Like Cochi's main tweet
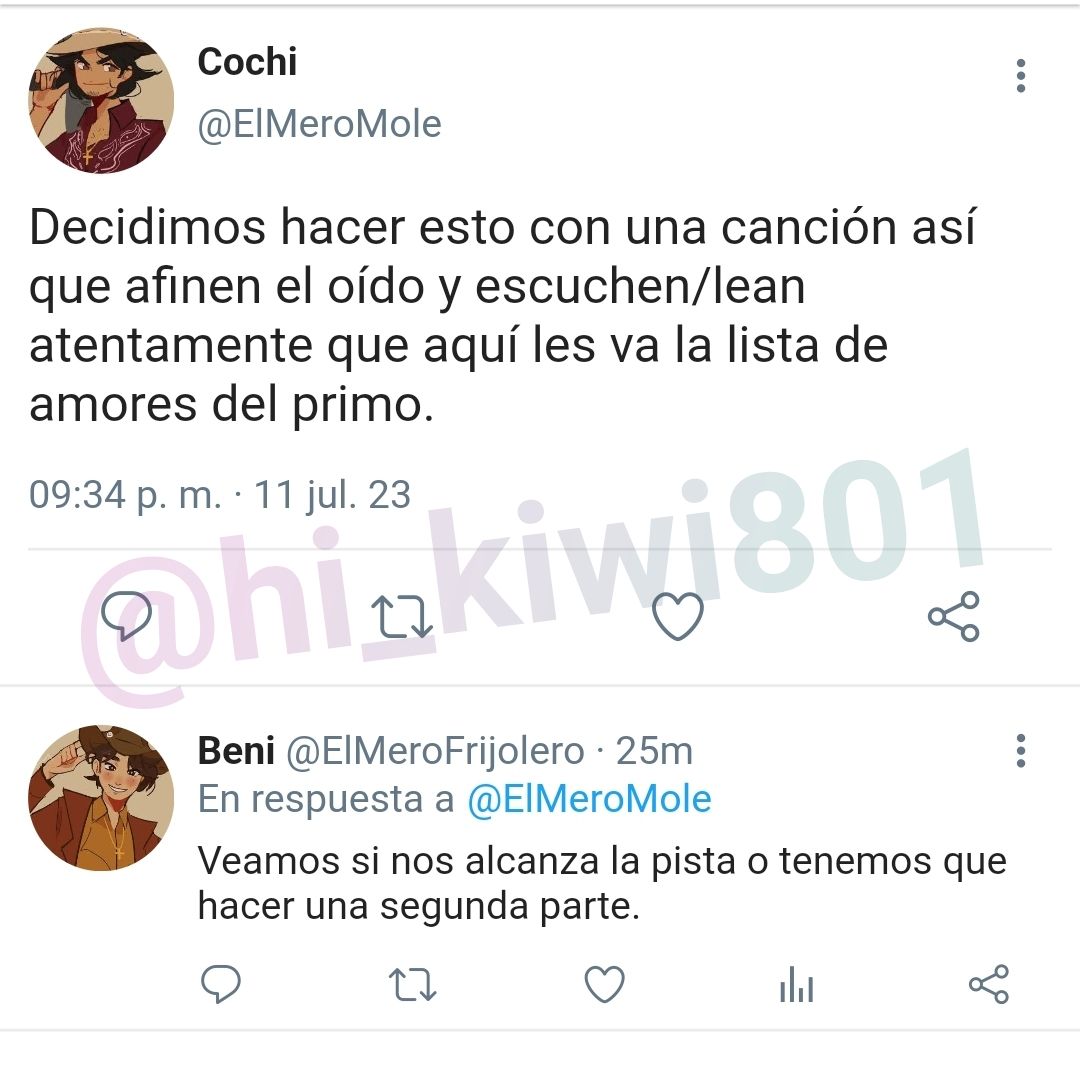The width and height of the screenshot is (1080, 1066). (678, 616)
